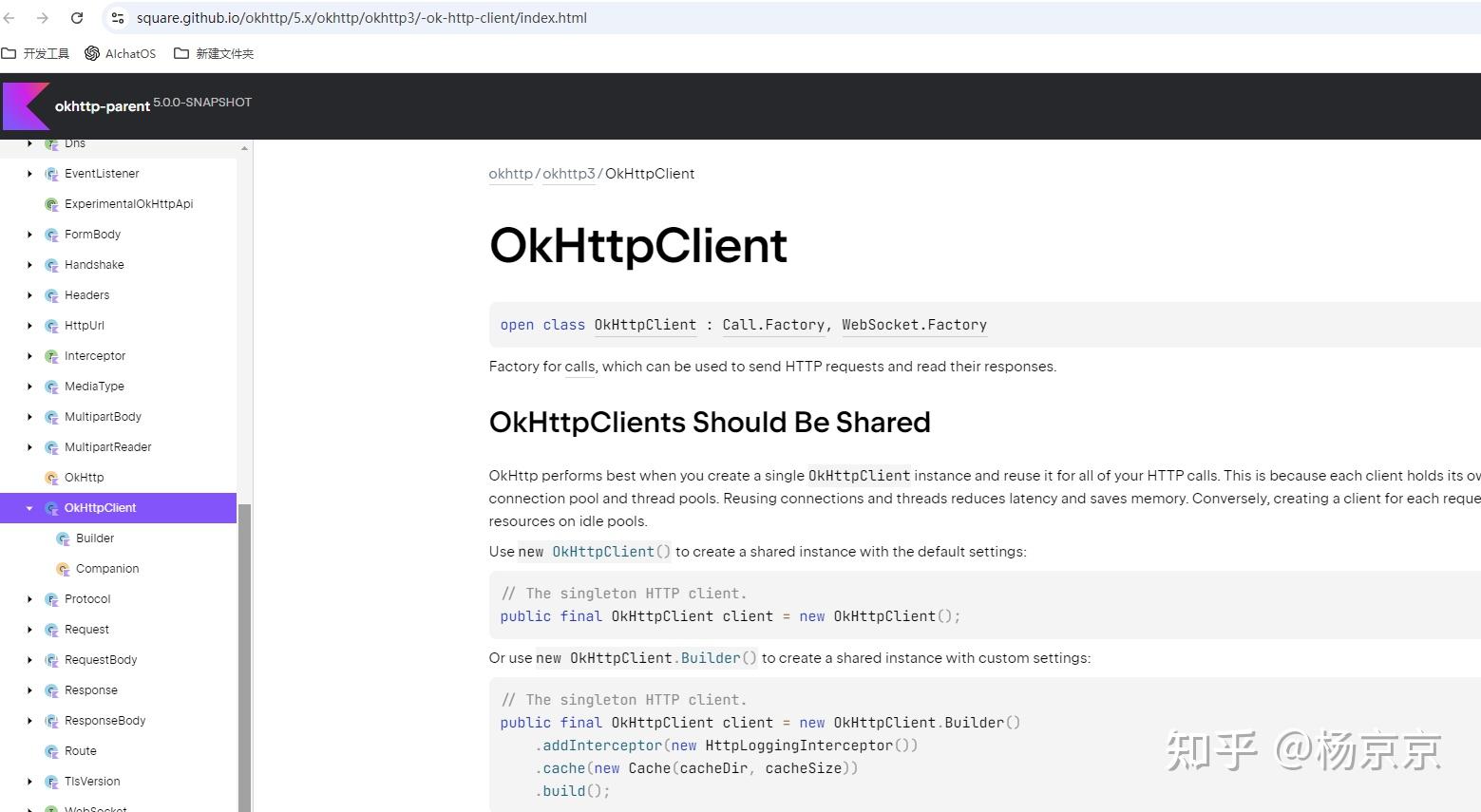The image size is (1481, 812).
Task: Click the class icon next to Companion
Action: (62, 568)
